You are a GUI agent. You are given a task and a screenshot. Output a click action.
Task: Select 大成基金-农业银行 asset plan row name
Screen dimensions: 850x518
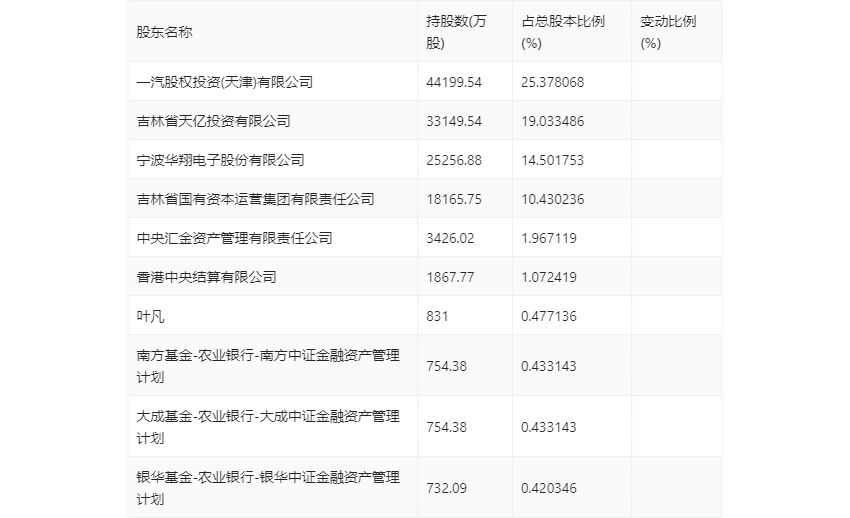(x=268, y=427)
